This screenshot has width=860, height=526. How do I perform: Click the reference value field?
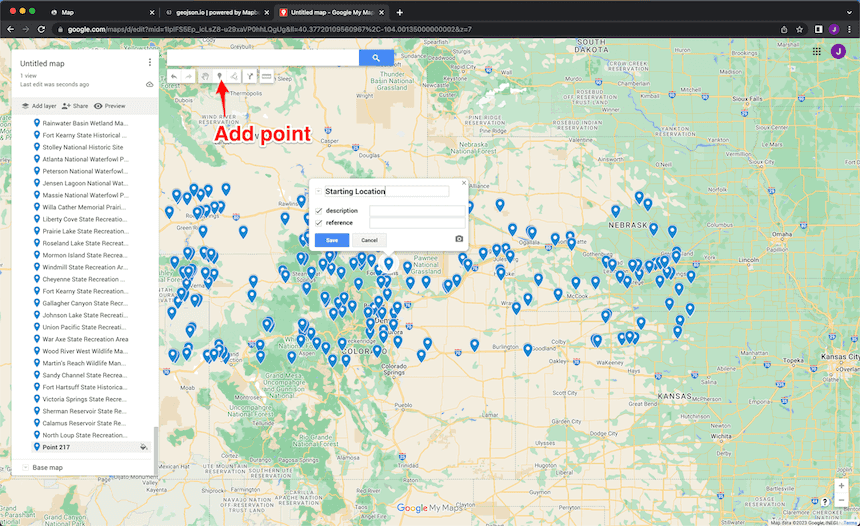tap(417, 223)
